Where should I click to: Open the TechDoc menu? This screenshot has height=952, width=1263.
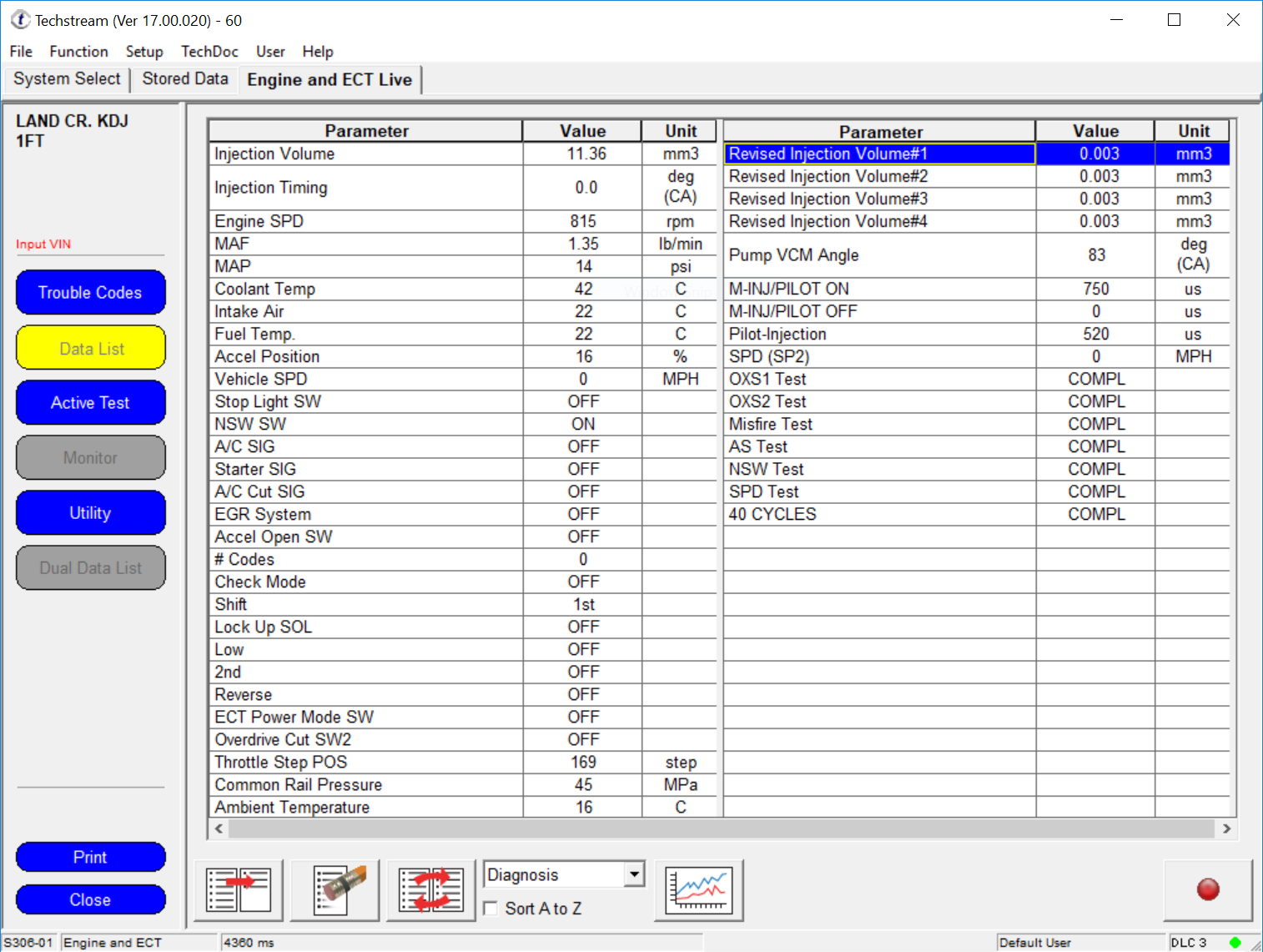[209, 52]
